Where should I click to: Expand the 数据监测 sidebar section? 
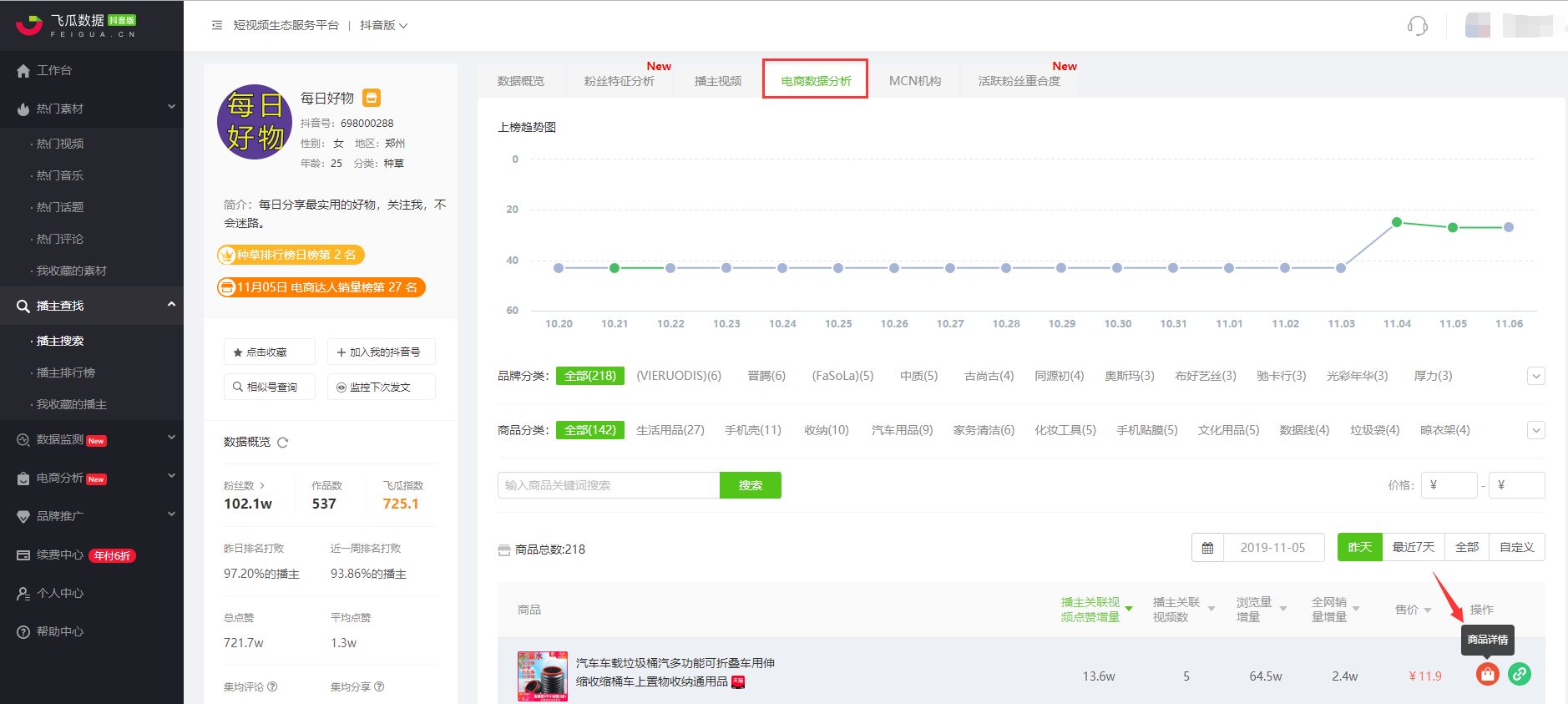tap(92, 439)
